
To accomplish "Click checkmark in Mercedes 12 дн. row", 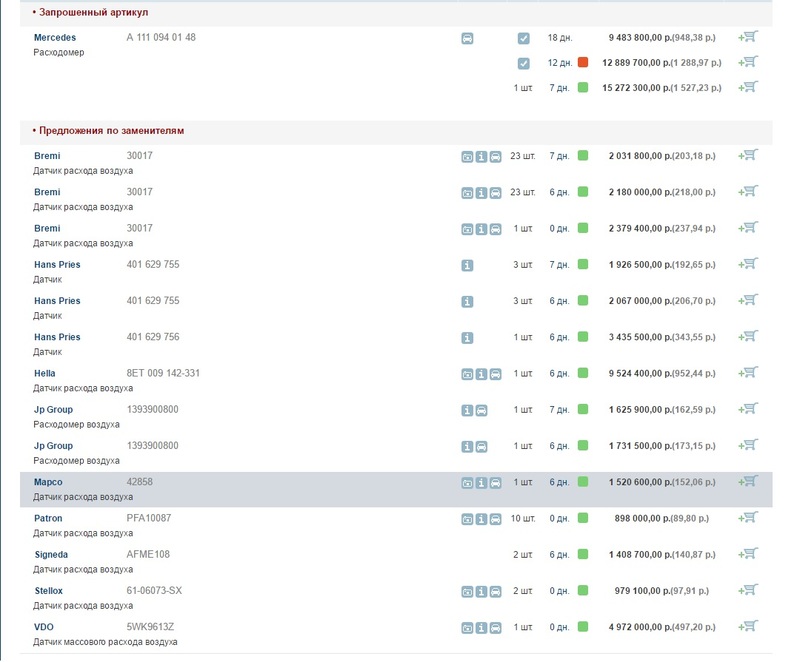I will click(x=523, y=63).
